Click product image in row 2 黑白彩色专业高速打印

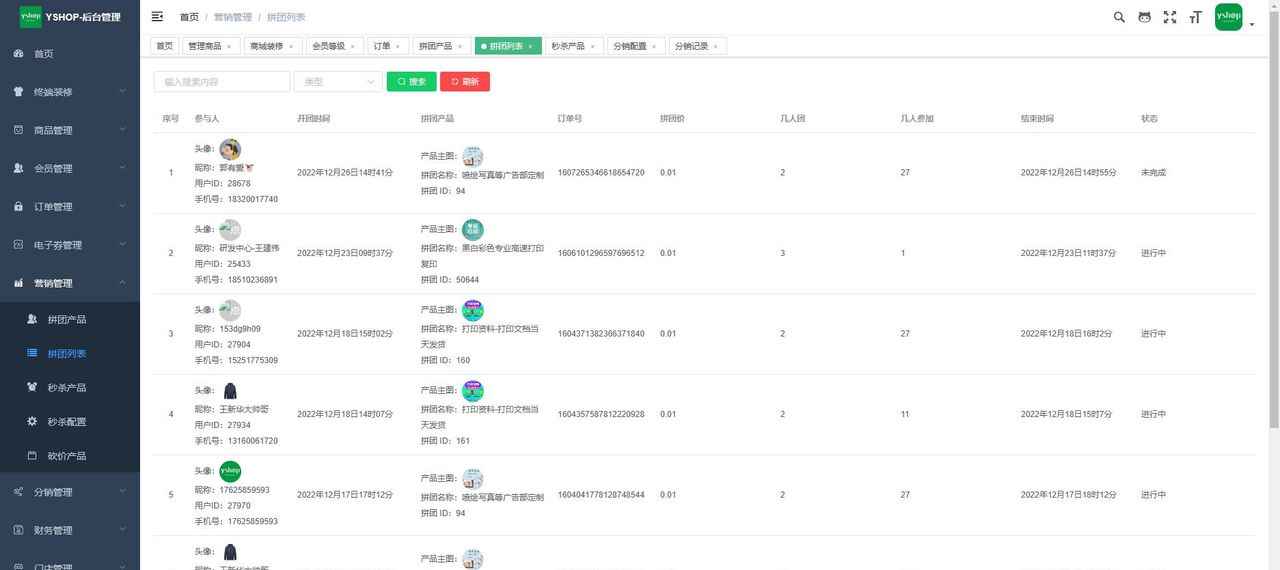(473, 230)
